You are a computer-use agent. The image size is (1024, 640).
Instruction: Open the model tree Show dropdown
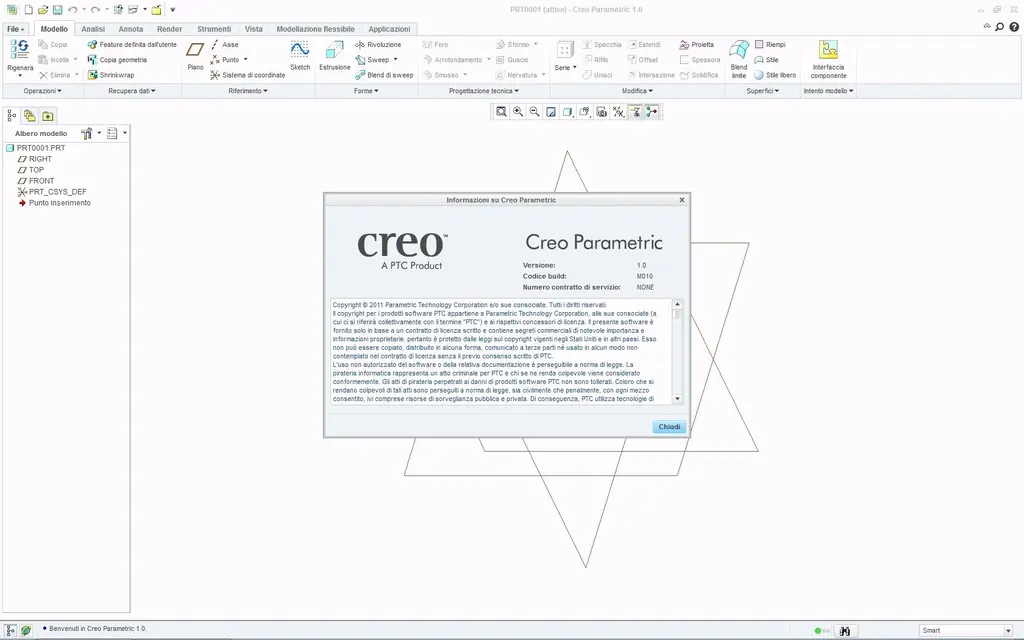coord(116,133)
